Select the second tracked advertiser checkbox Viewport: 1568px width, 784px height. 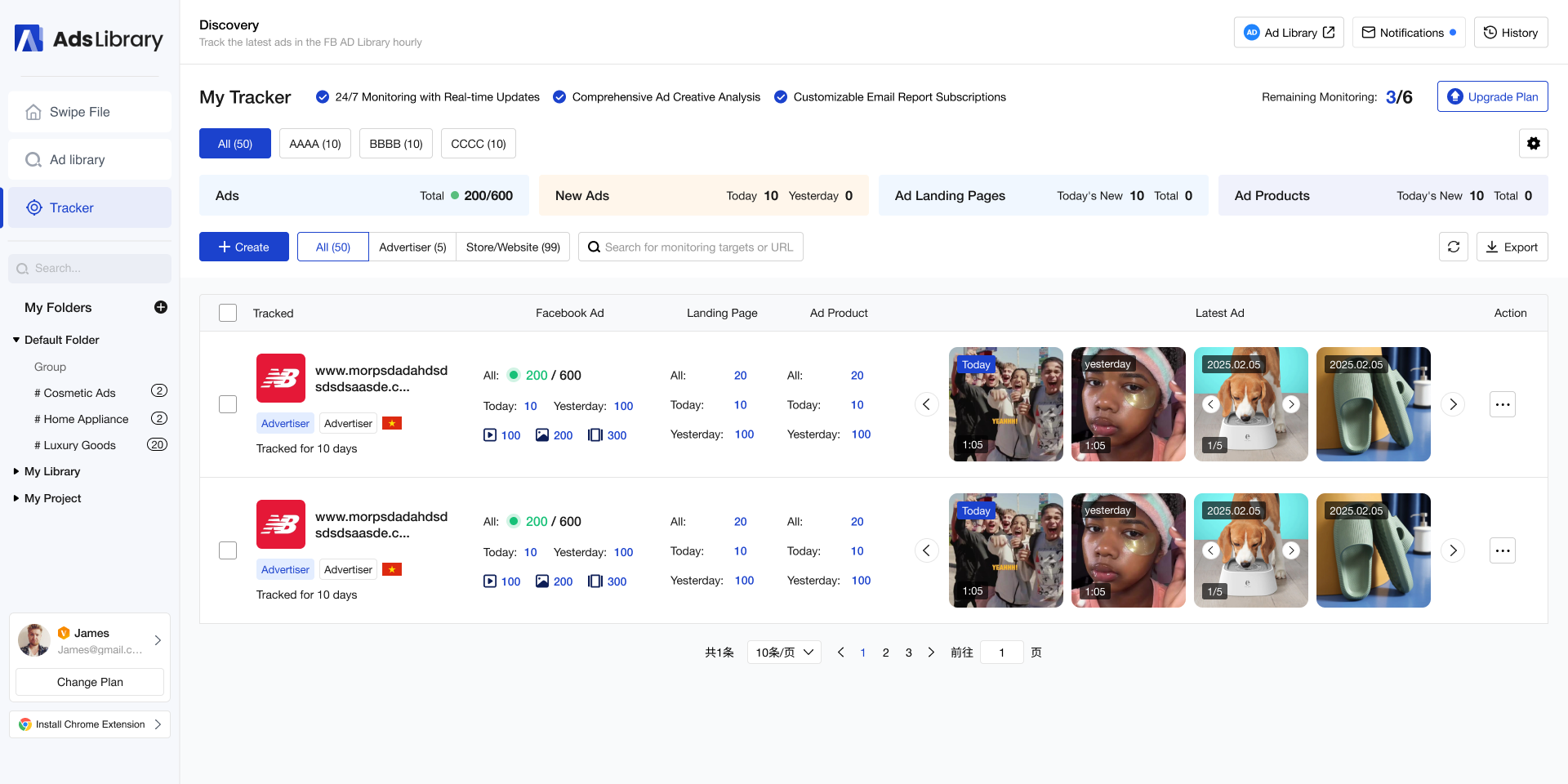click(x=228, y=550)
